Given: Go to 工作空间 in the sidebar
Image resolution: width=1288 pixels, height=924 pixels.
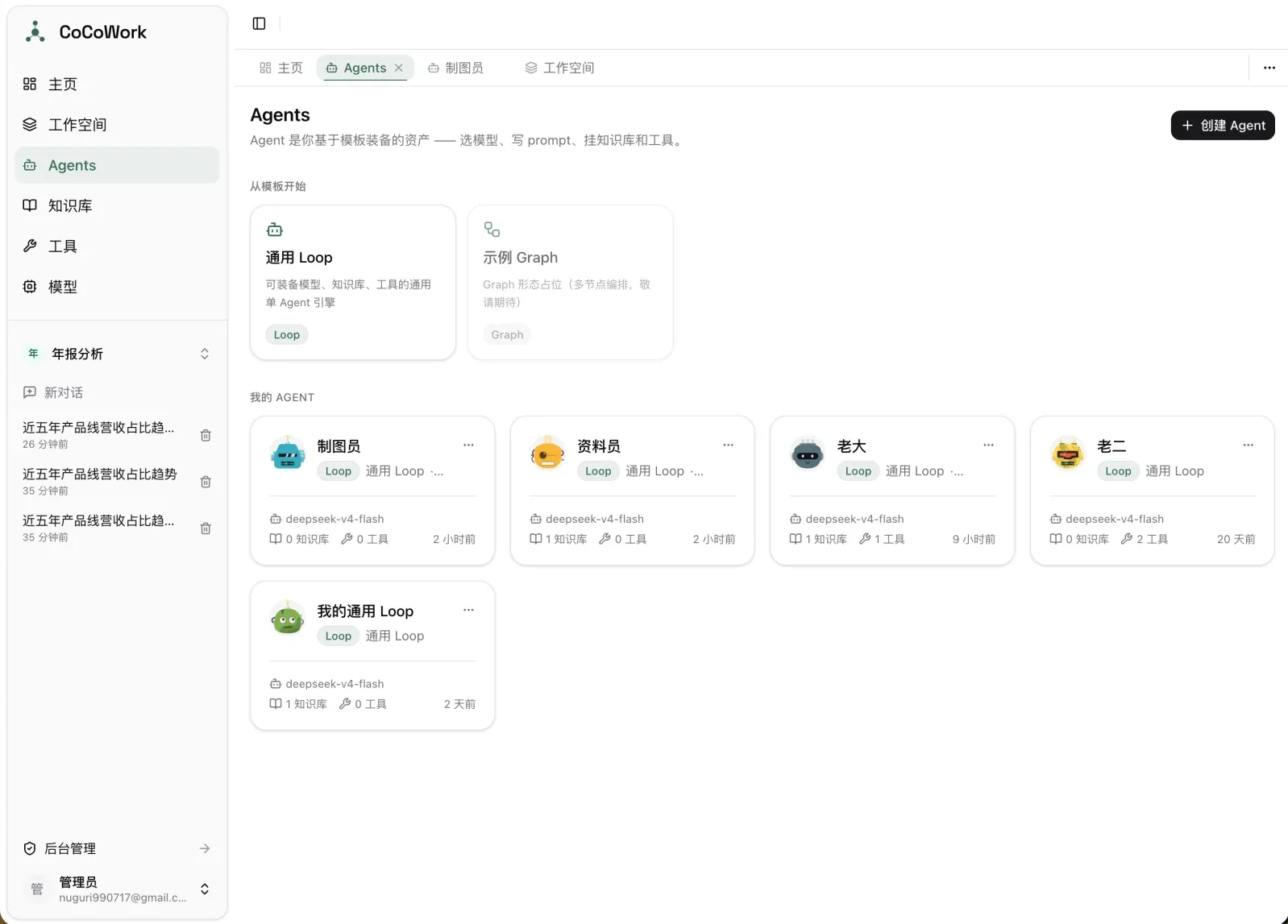Looking at the screenshot, I should coord(117,124).
